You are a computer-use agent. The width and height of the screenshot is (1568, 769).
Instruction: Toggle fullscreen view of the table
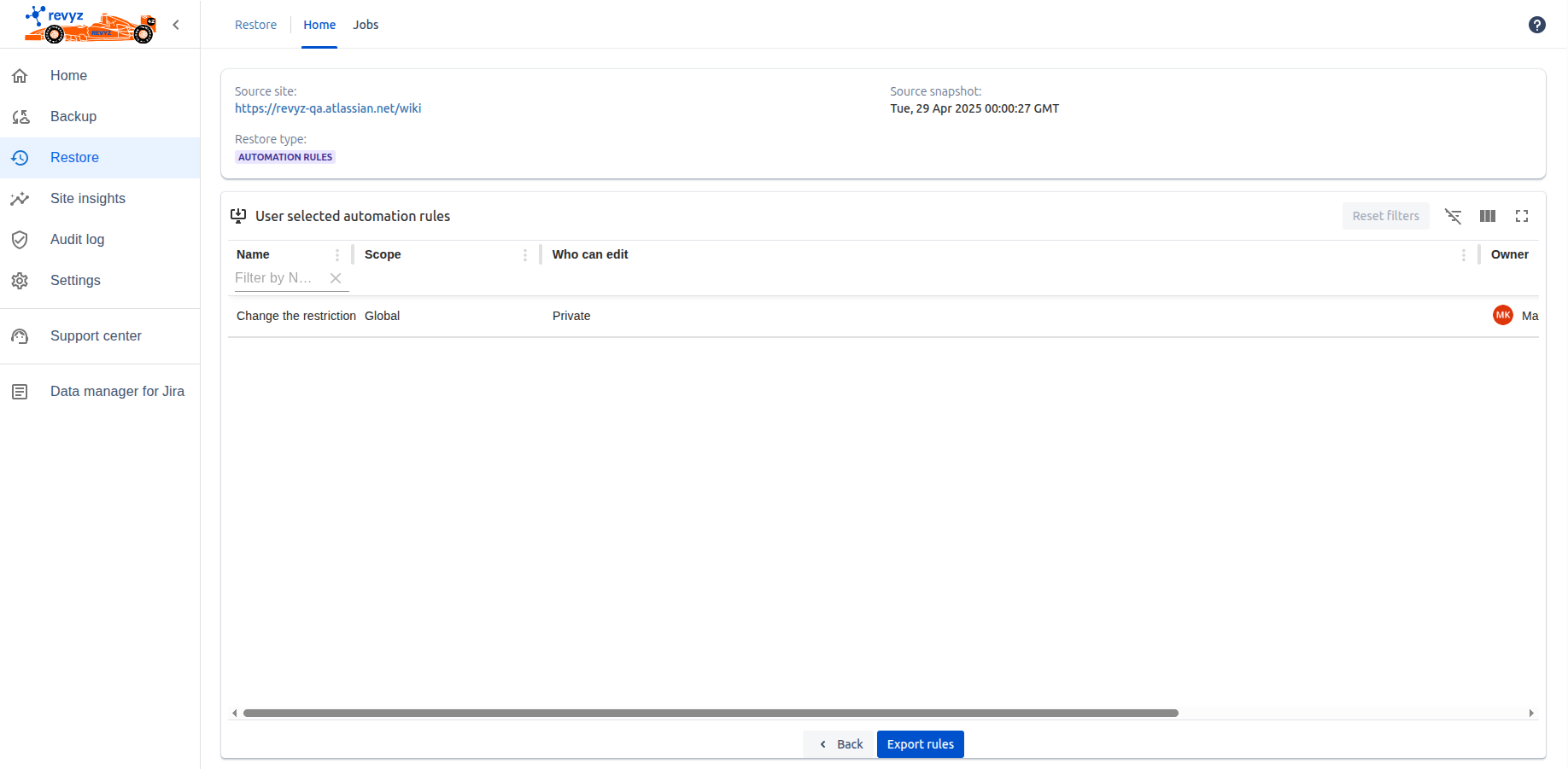tap(1522, 216)
